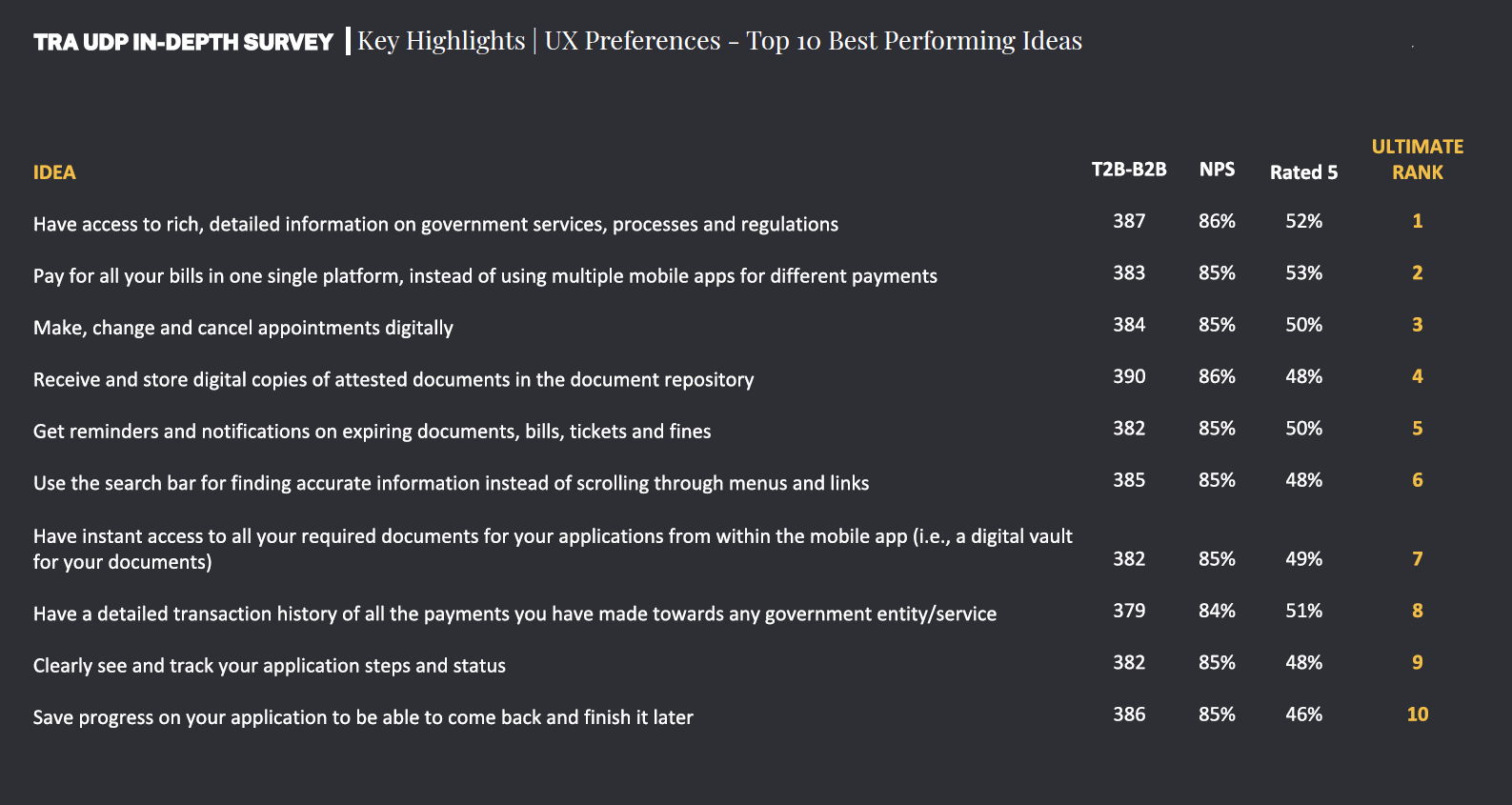Click the NPS value 84%
The width and height of the screenshot is (1512, 805).
tap(1217, 611)
